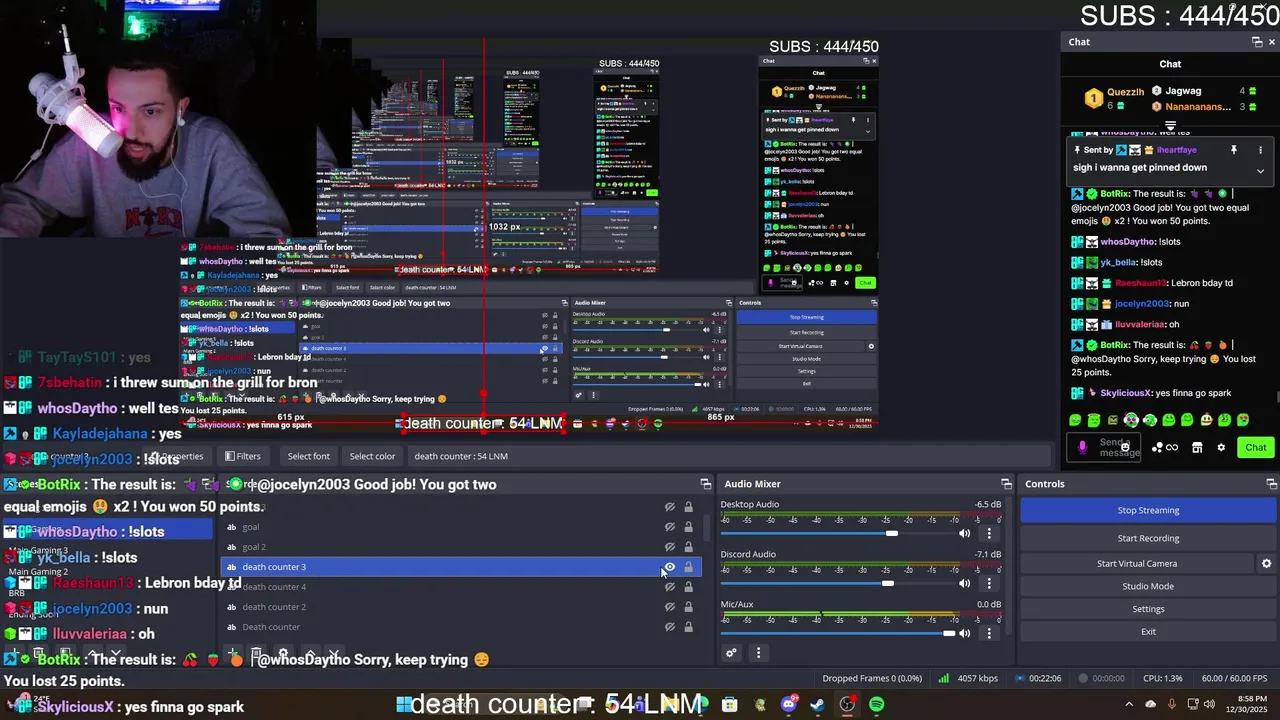Open Filters for the selected source
The image size is (1280, 720).
tap(243, 456)
